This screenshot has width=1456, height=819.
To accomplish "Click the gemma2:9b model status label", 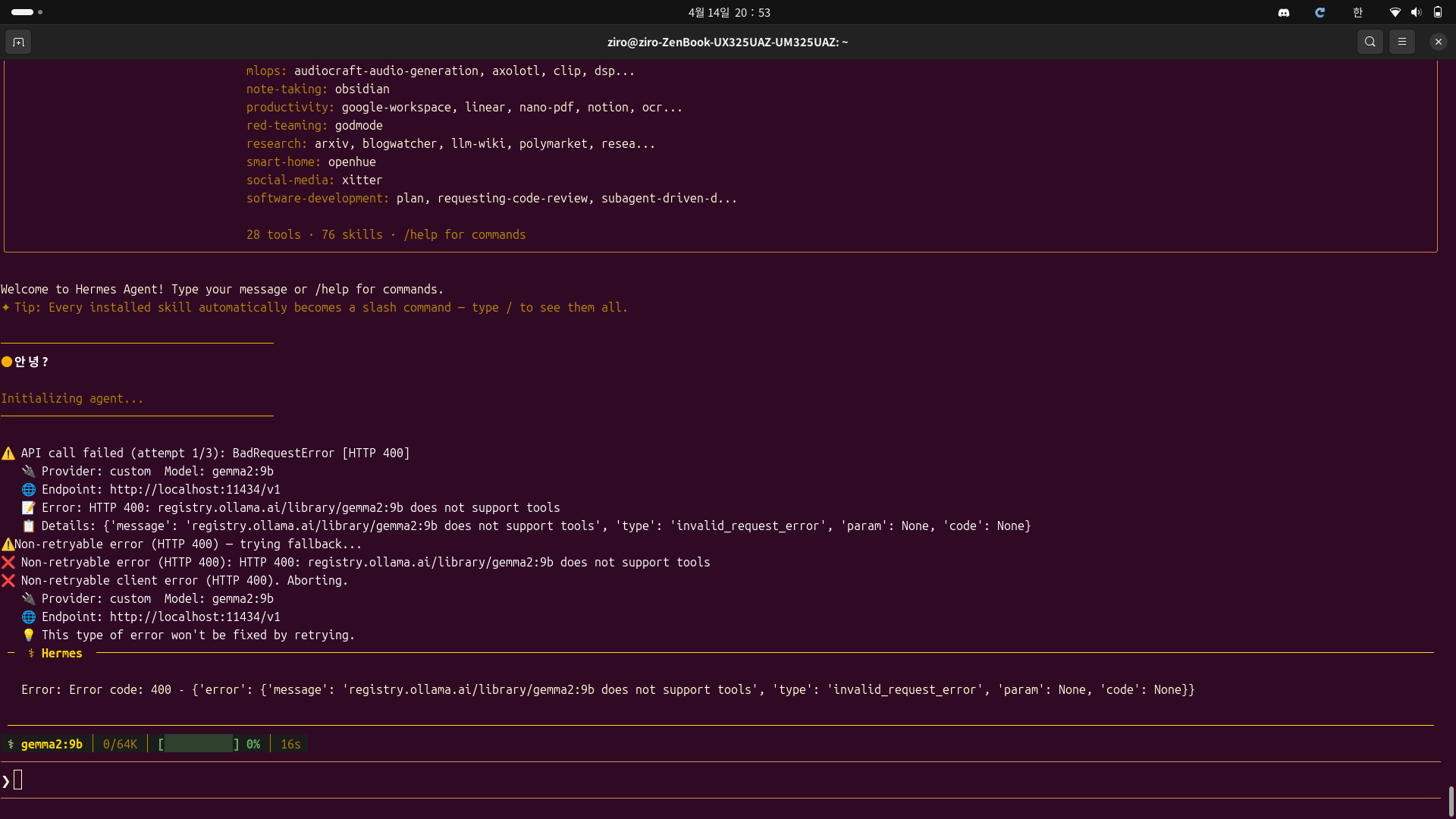I will point(52,744).
